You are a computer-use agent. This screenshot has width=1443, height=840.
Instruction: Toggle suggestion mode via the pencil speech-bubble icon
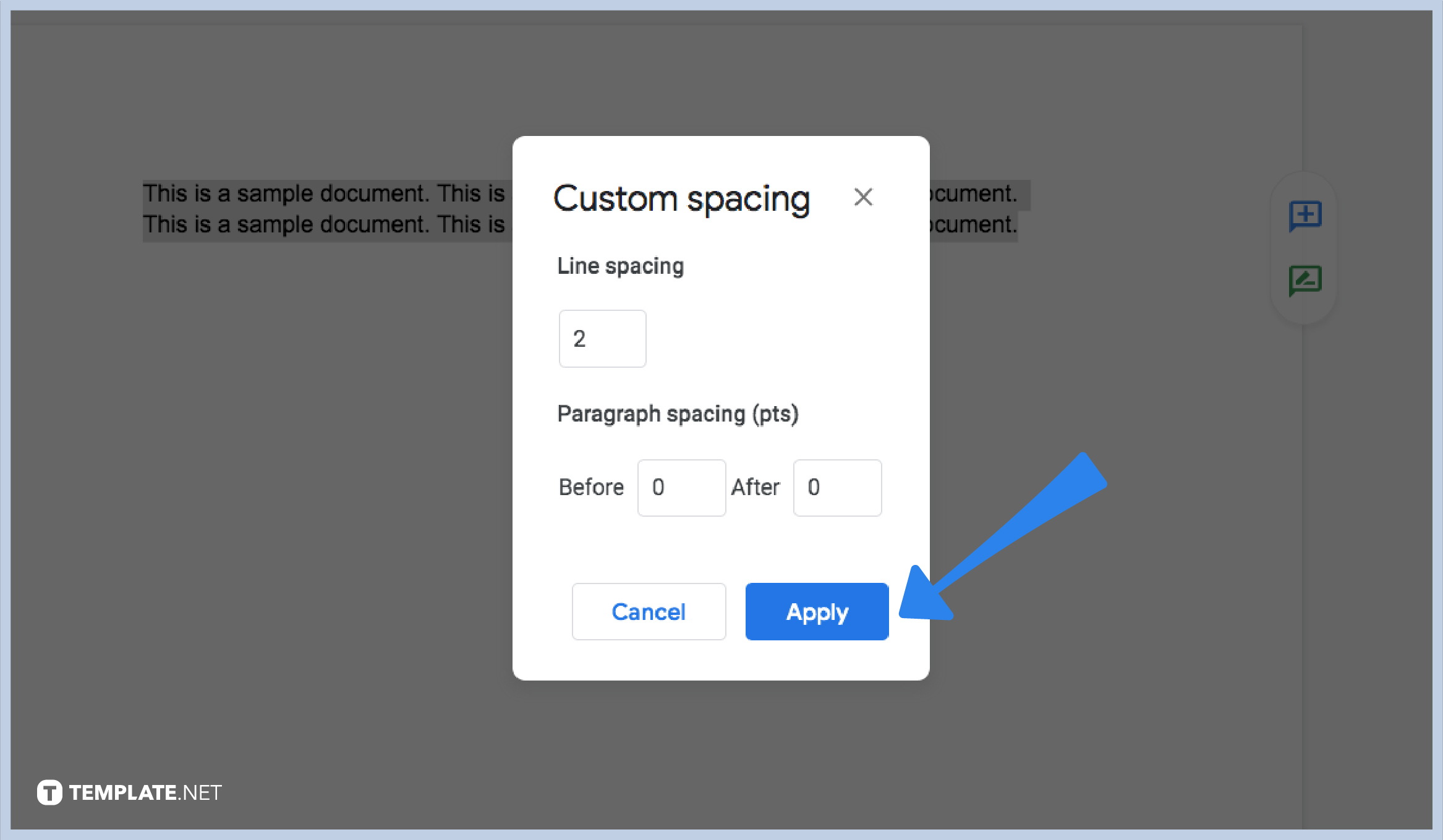coord(1306,279)
